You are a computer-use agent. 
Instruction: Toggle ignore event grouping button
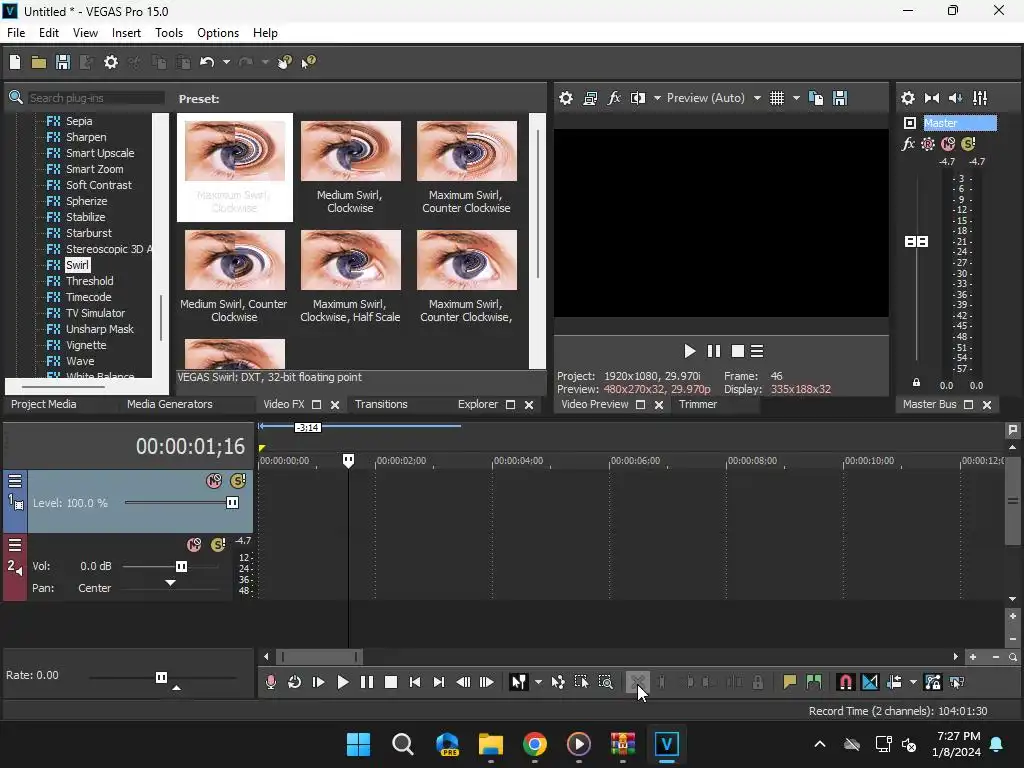[957, 682]
